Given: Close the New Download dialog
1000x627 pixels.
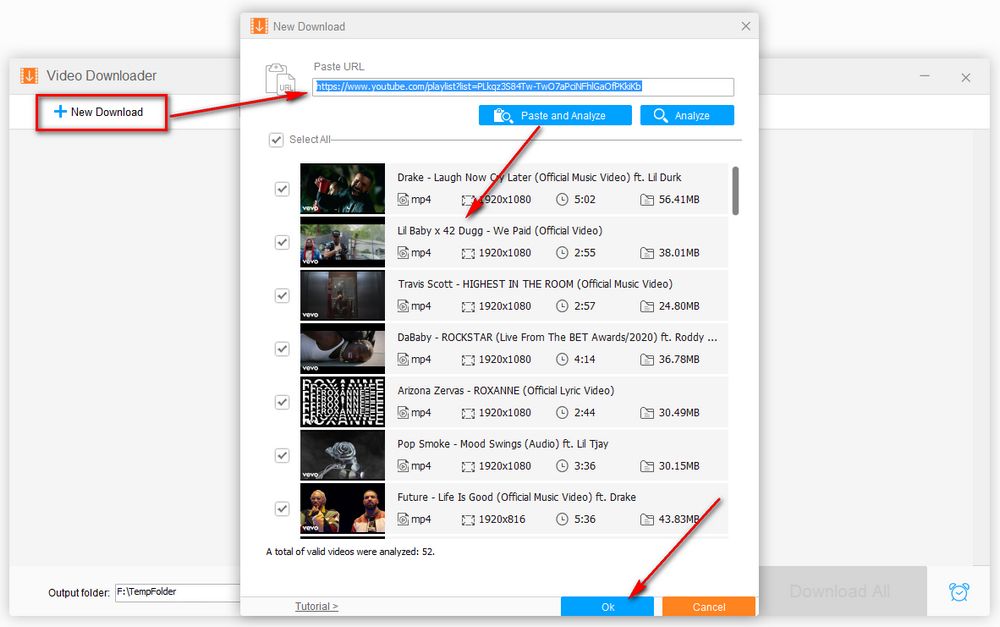Looking at the screenshot, I should pos(746,26).
